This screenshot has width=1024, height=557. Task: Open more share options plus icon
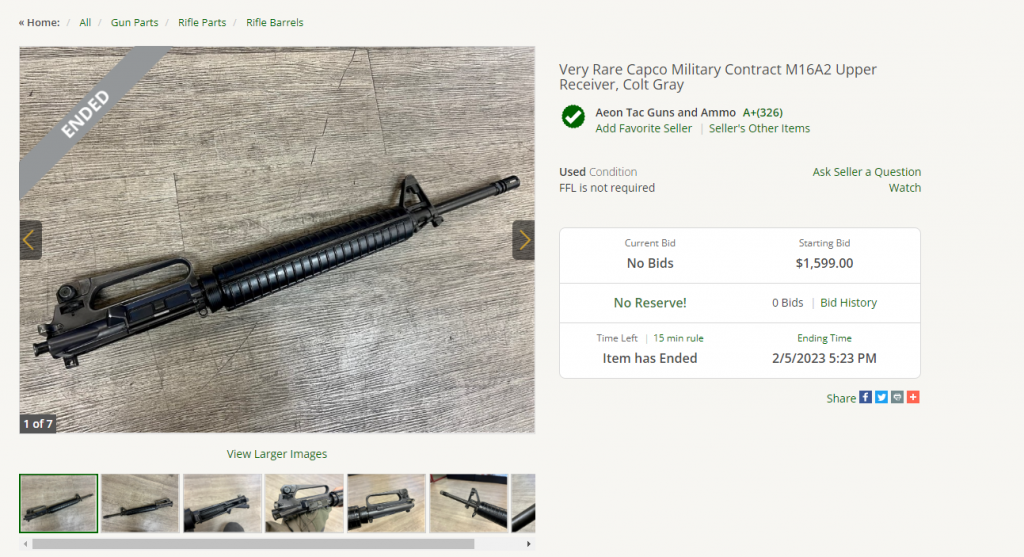tap(913, 397)
